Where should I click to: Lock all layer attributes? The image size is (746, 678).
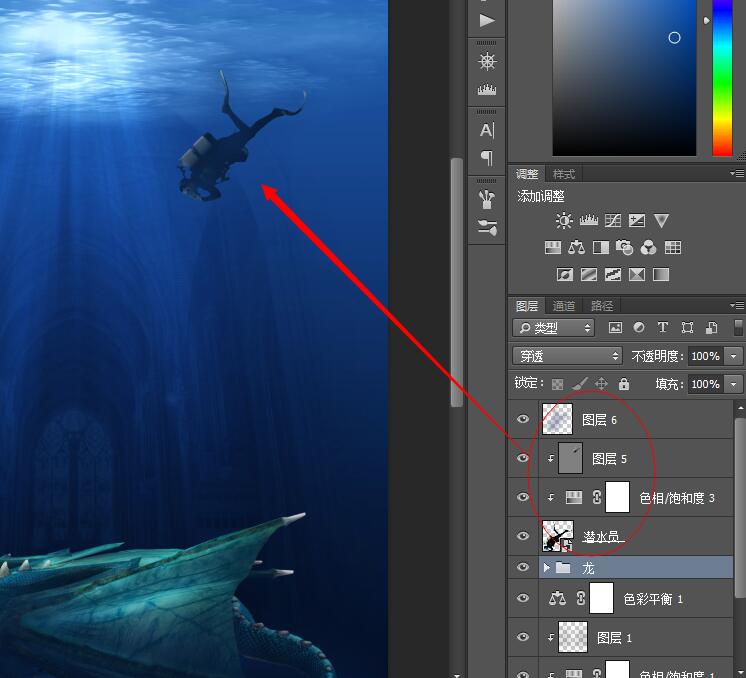(x=624, y=383)
